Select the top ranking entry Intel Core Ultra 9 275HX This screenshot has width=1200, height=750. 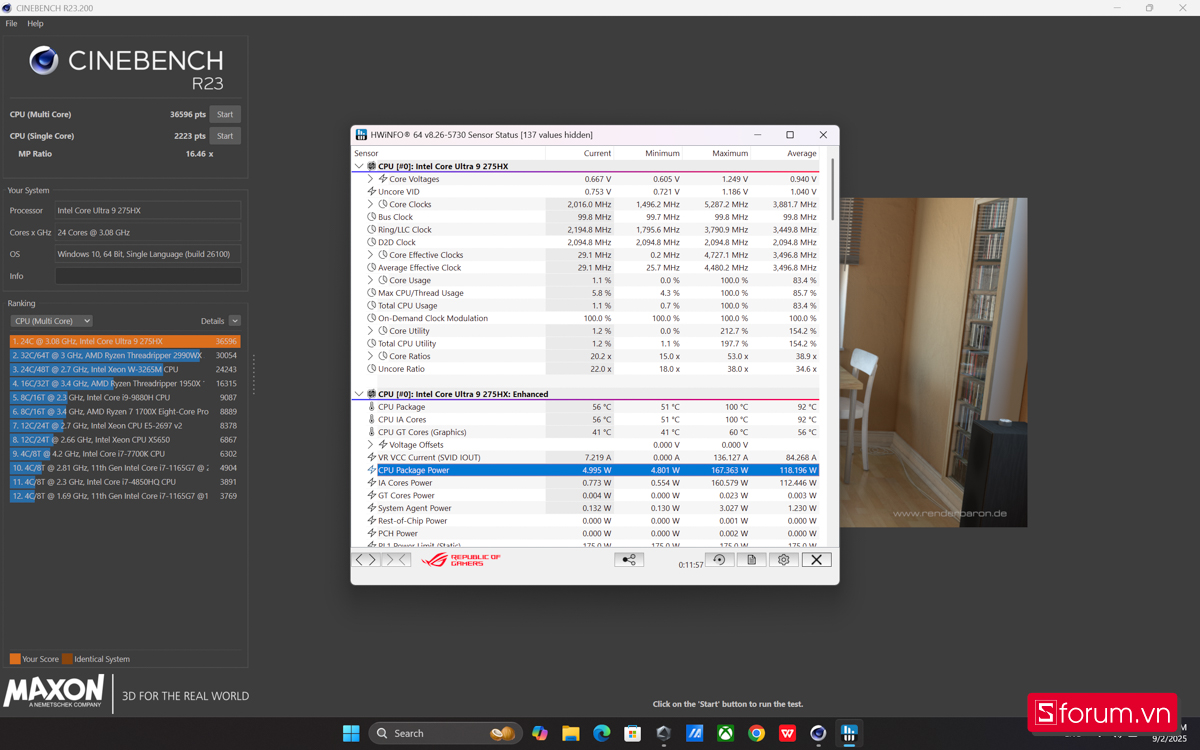pyautogui.click(x=125, y=341)
